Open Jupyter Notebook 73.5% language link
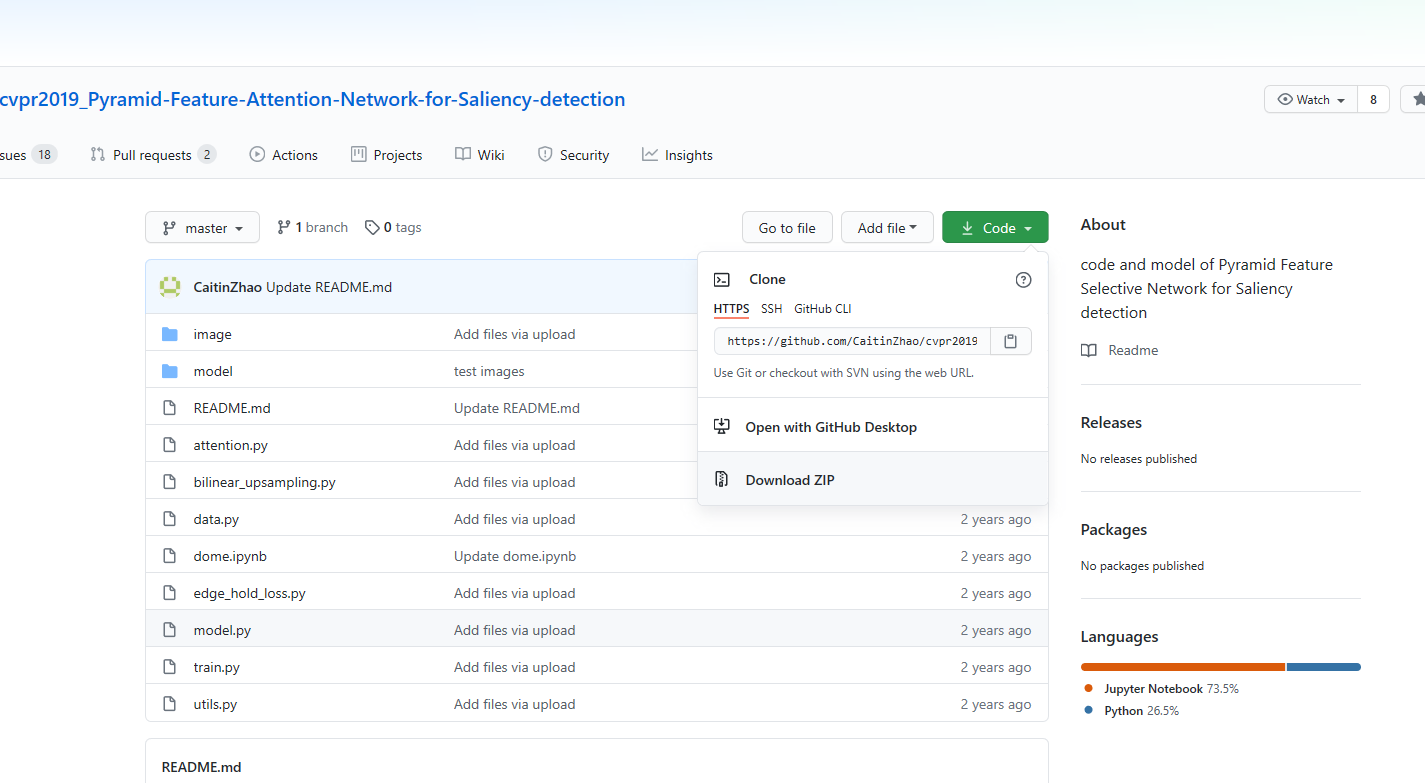This screenshot has width=1425, height=783. point(1171,689)
